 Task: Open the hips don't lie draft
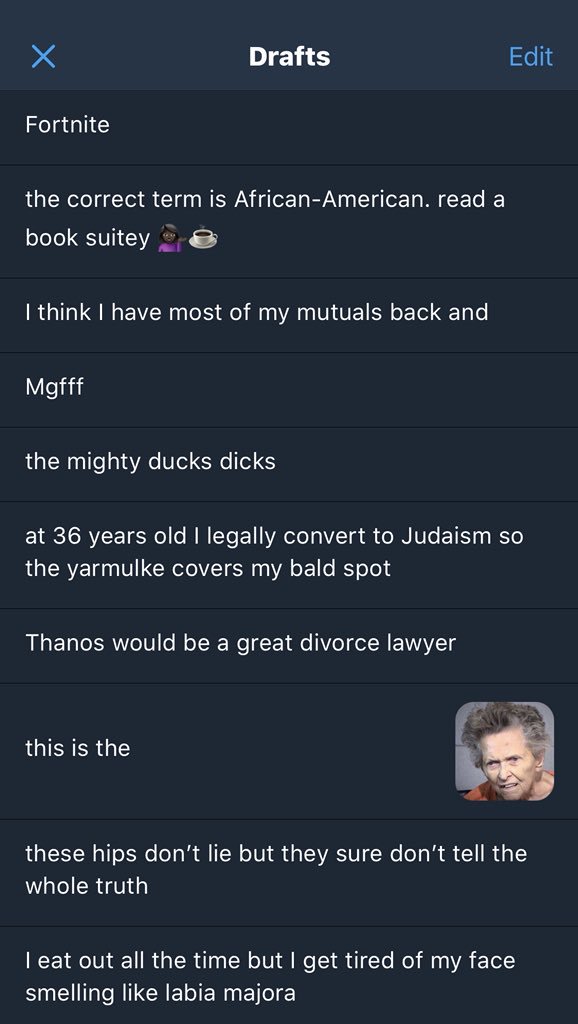click(289, 872)
